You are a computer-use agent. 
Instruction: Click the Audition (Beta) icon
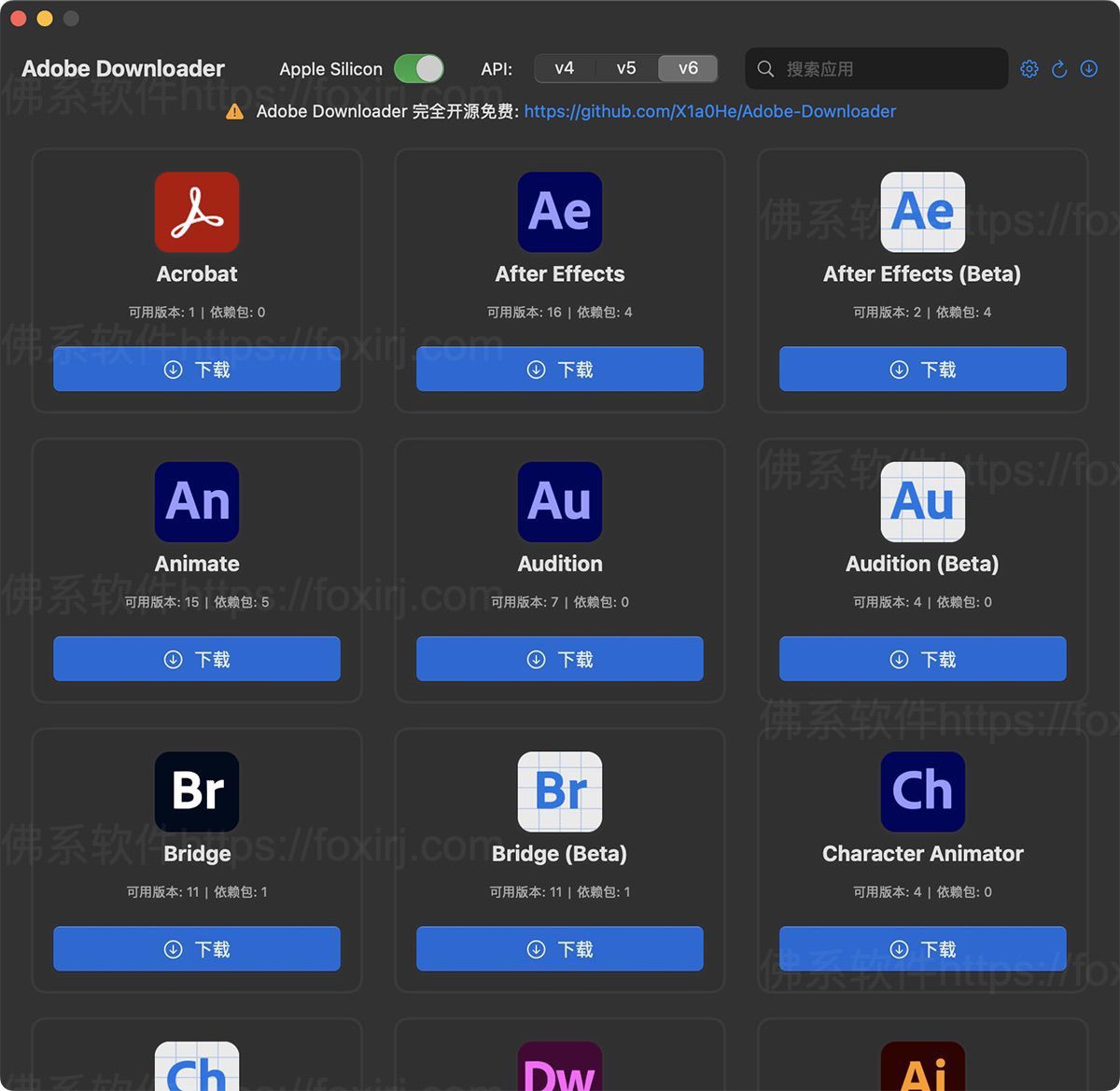coord(921,502)
